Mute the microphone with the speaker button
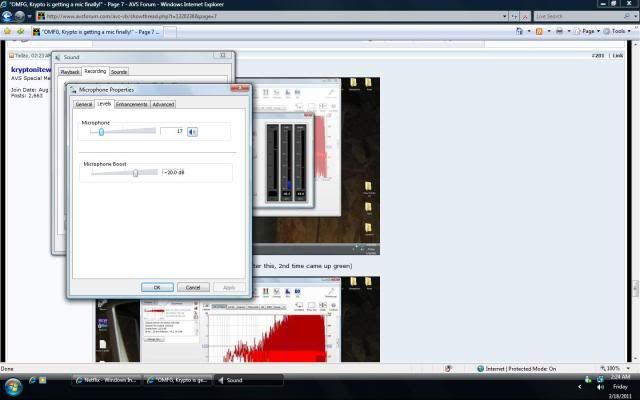 point(192,132)
